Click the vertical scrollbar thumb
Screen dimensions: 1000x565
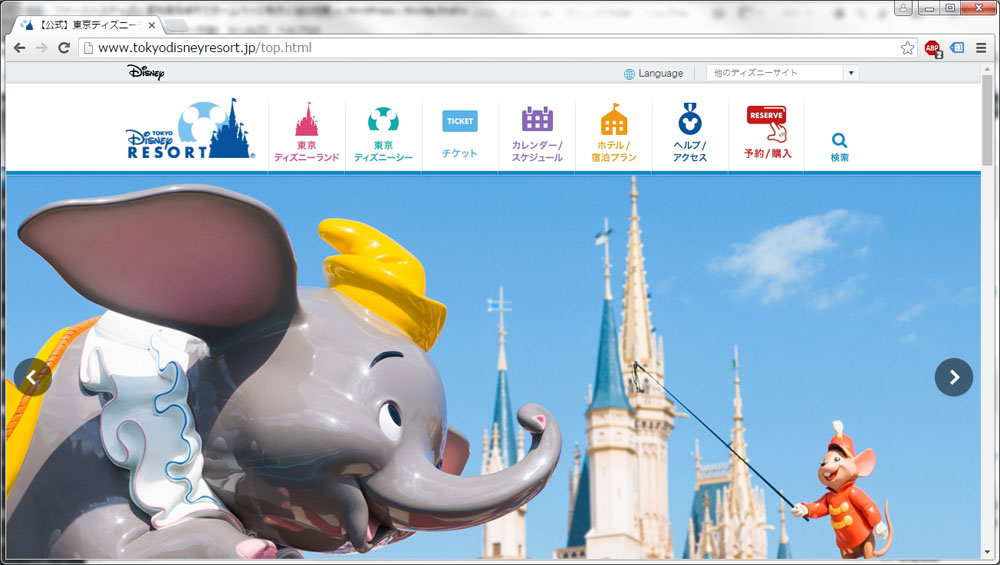(987, 120)
